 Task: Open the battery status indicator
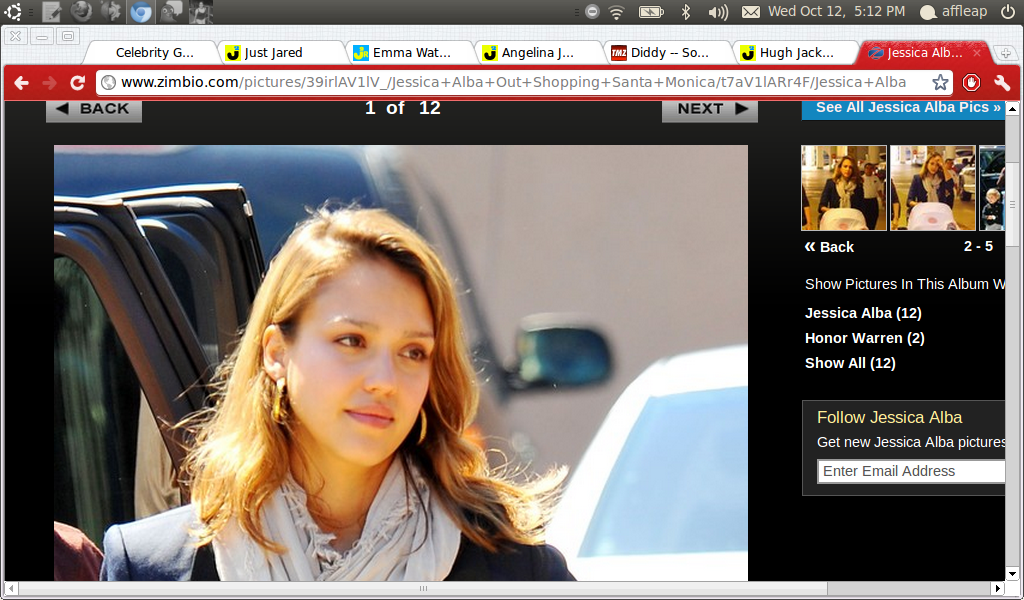click(651, 12)
